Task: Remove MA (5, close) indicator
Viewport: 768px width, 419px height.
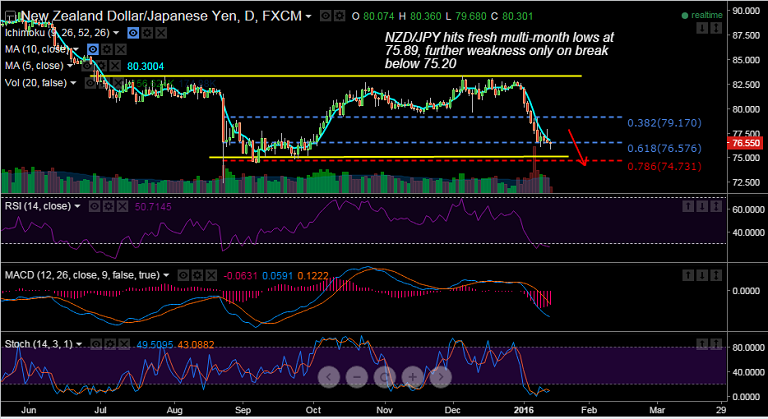Action: pyautogui.click(x=115, y=66)
